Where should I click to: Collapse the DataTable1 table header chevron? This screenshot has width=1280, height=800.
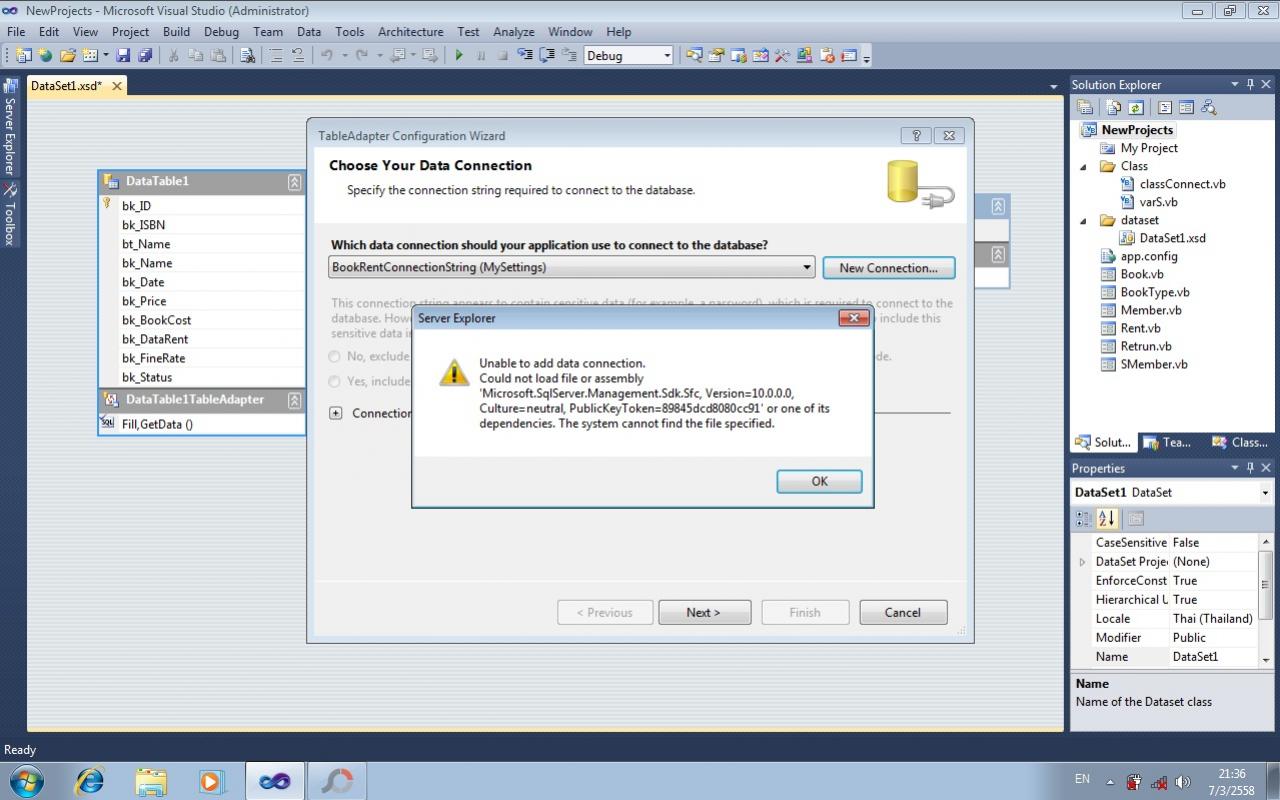click(294, 182)
